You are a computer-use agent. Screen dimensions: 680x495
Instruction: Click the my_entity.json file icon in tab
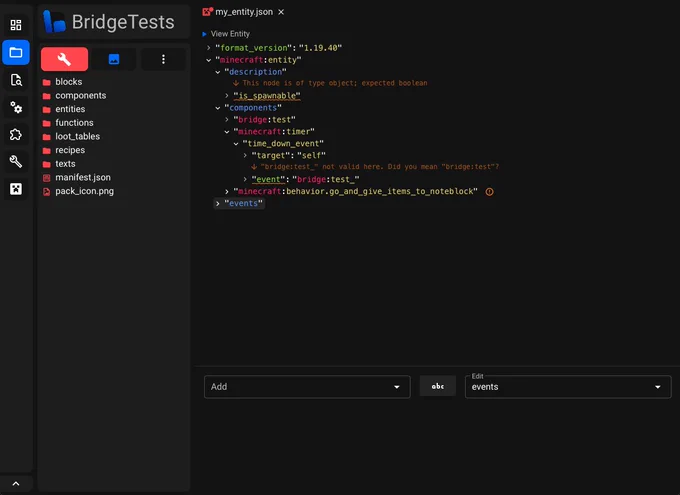click(207, 12)
